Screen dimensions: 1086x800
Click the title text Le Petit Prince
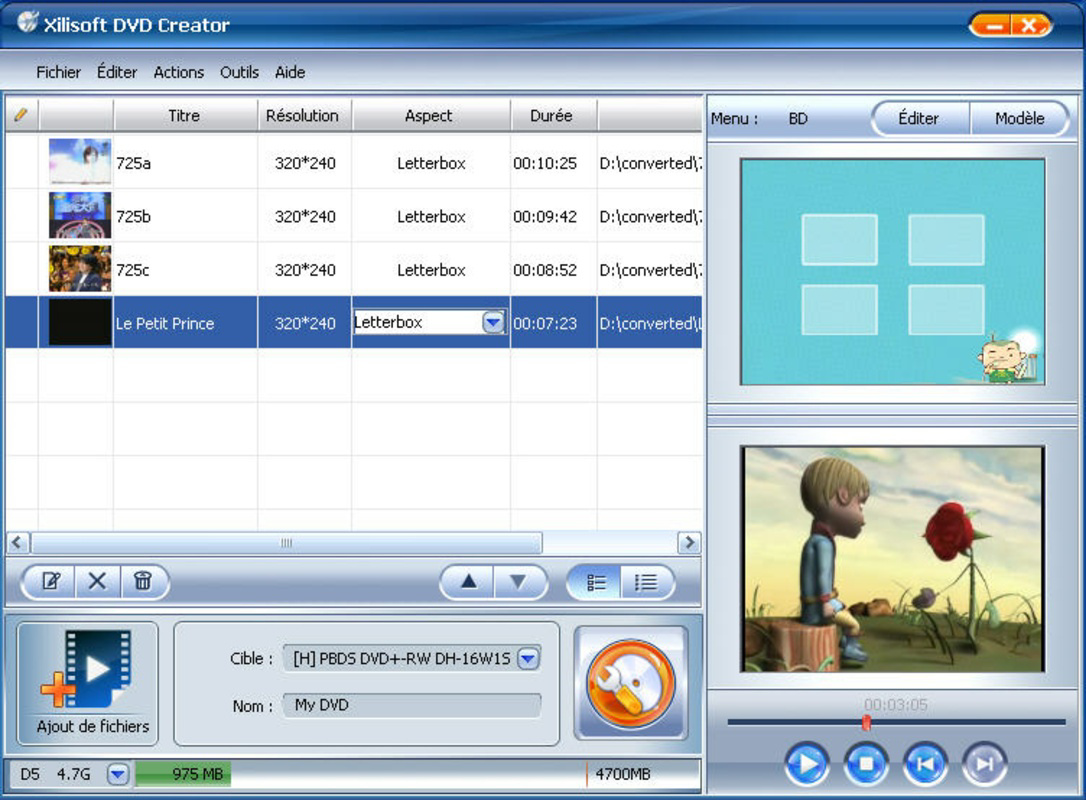[165, 323]
